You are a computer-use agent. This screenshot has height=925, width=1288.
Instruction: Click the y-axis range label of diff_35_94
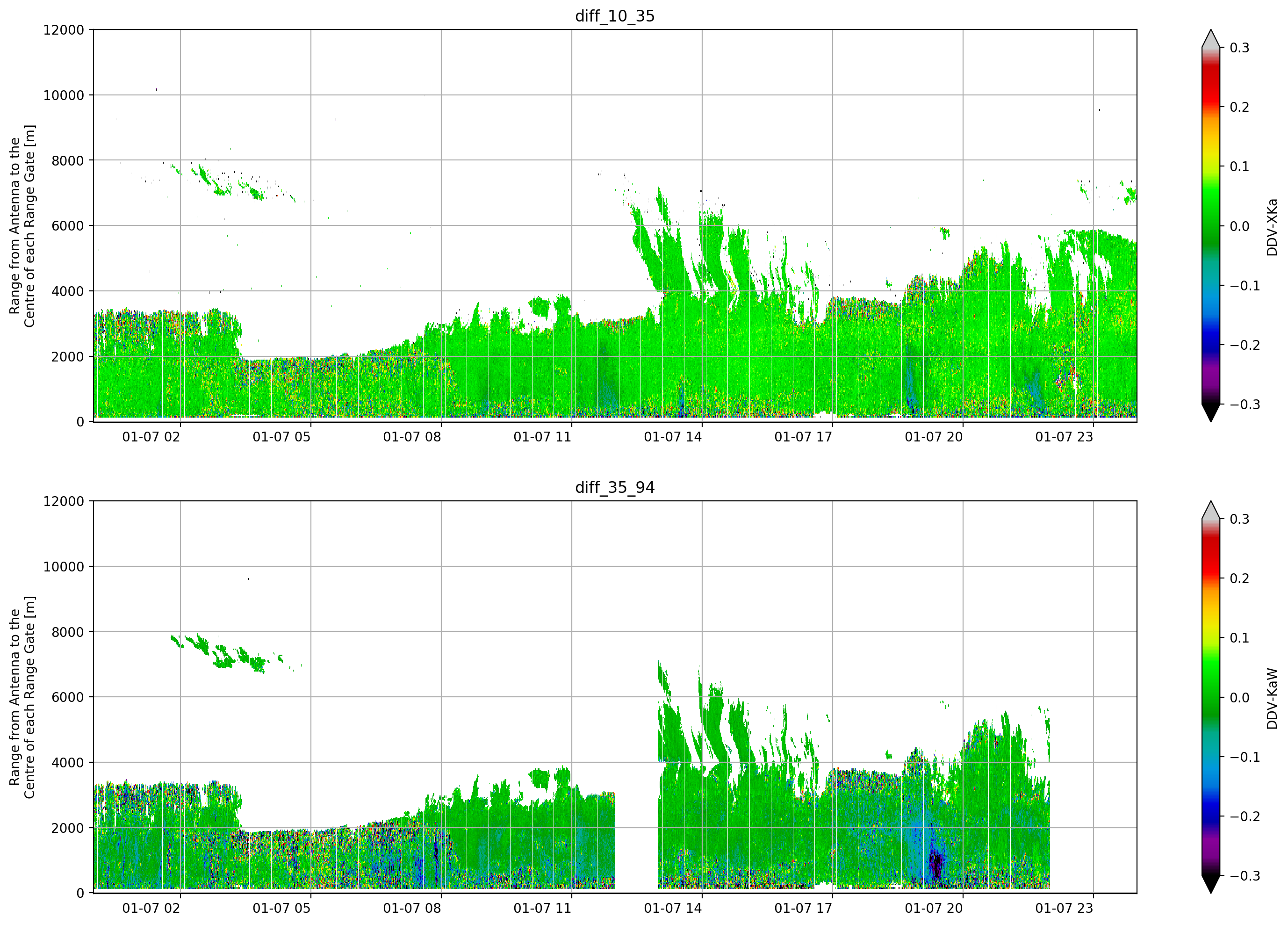22,697
